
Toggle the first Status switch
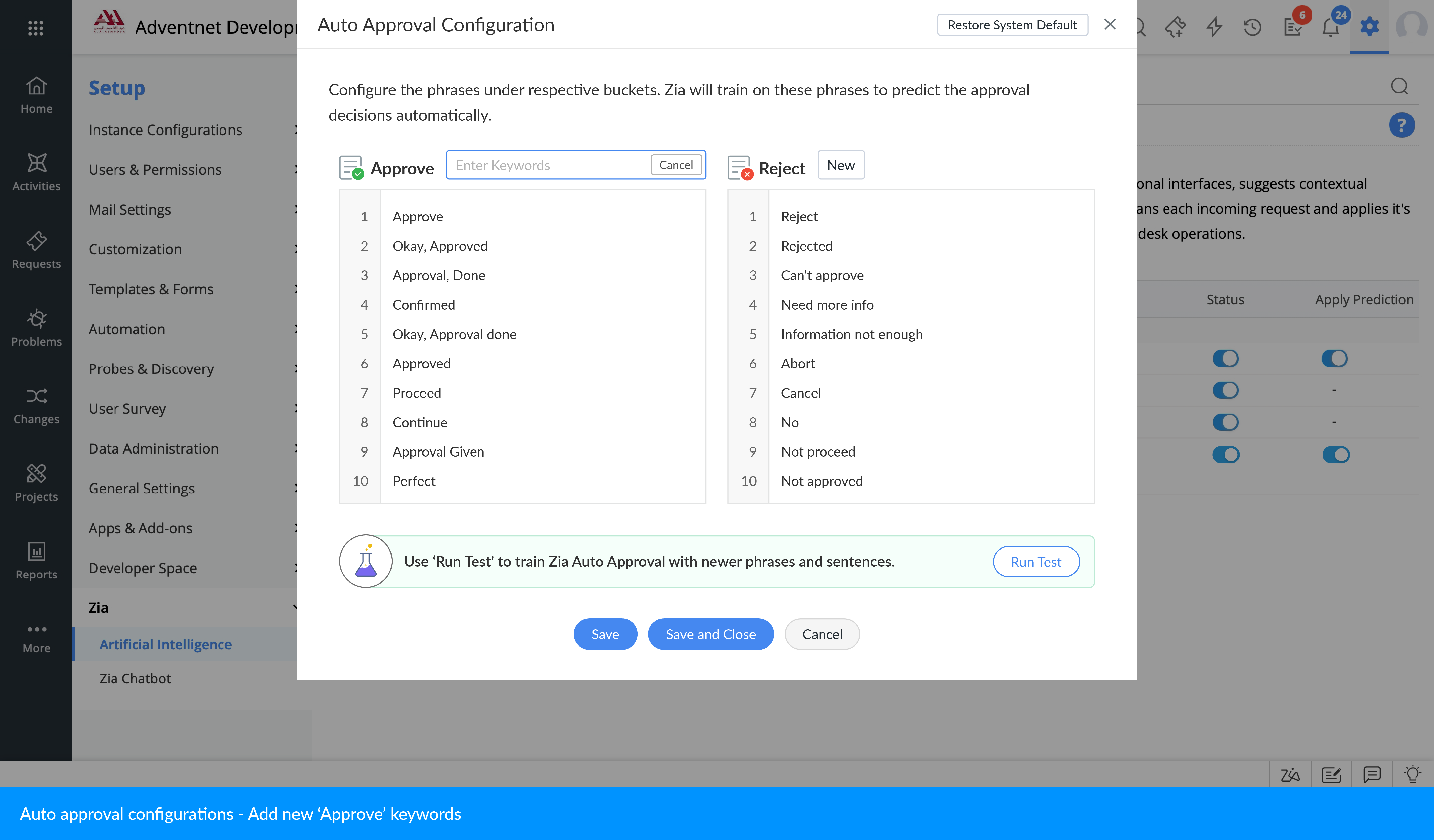click(1225, 359)
